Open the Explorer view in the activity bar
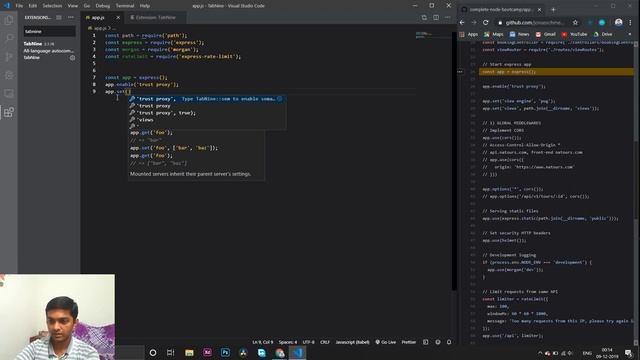 pyautogui.click(x=9, y=20)
